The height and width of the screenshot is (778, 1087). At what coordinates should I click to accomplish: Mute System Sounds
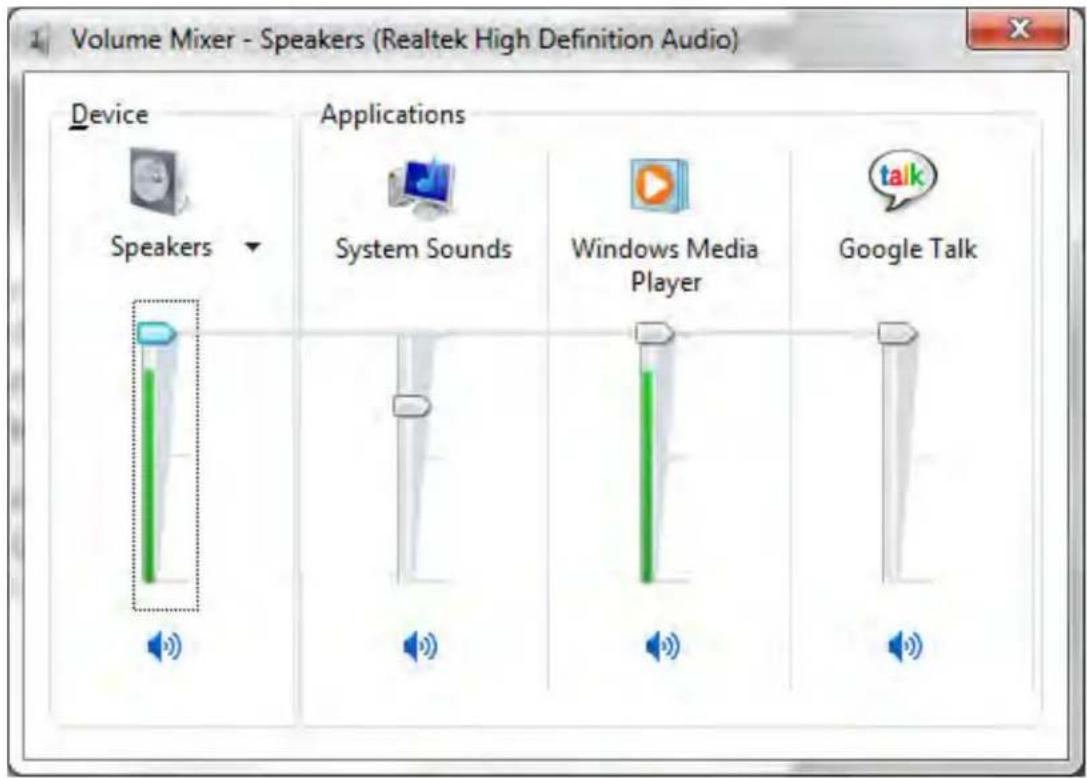[420, 646]
